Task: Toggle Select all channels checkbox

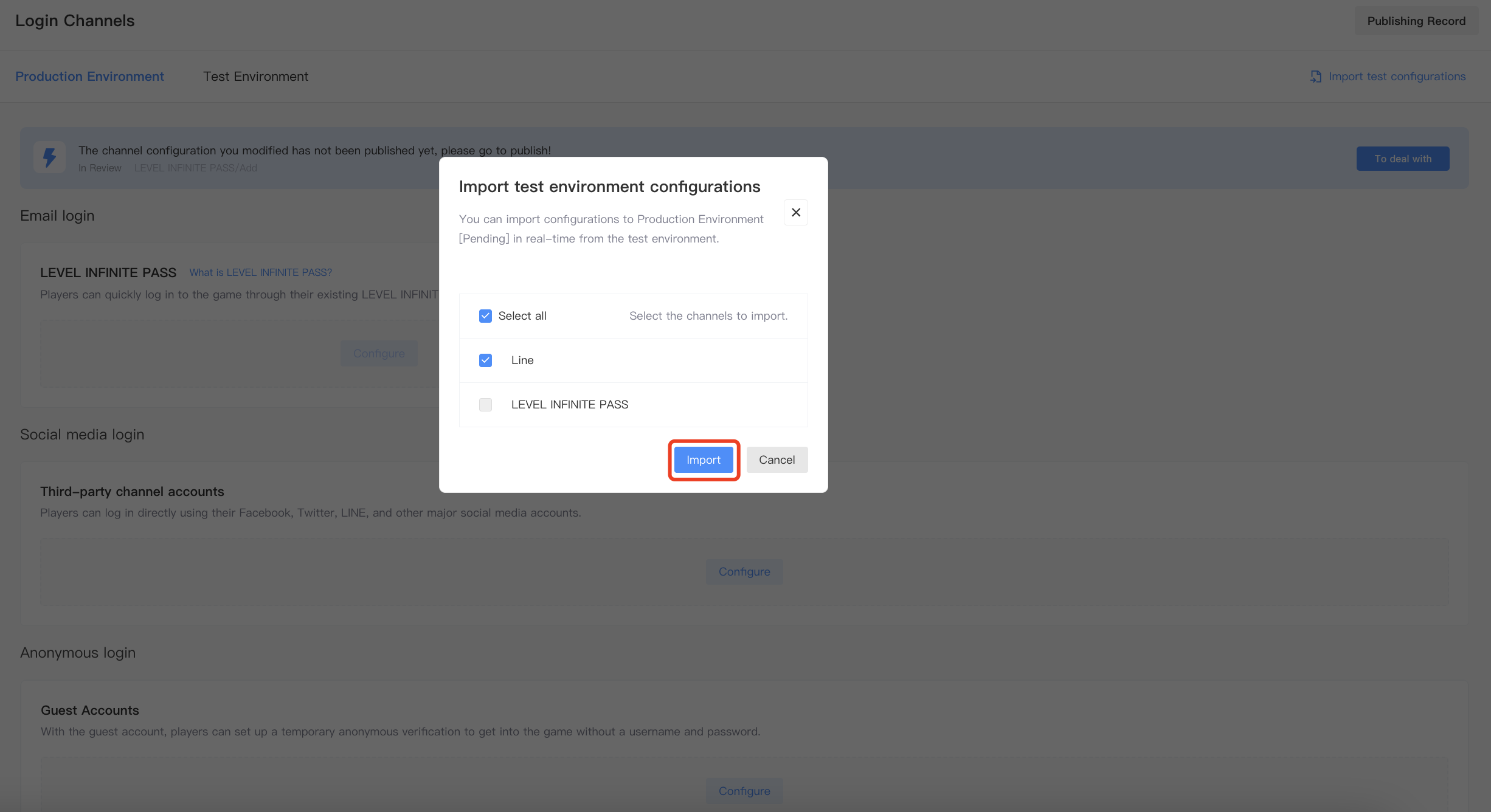Action: tap(485, 315)
